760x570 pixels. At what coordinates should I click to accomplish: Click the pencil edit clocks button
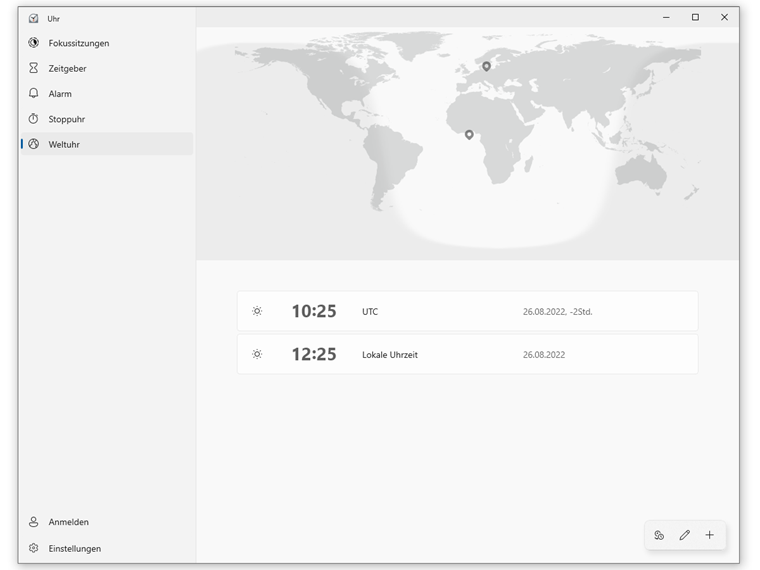pyautogui.click(x=684, y=535)
